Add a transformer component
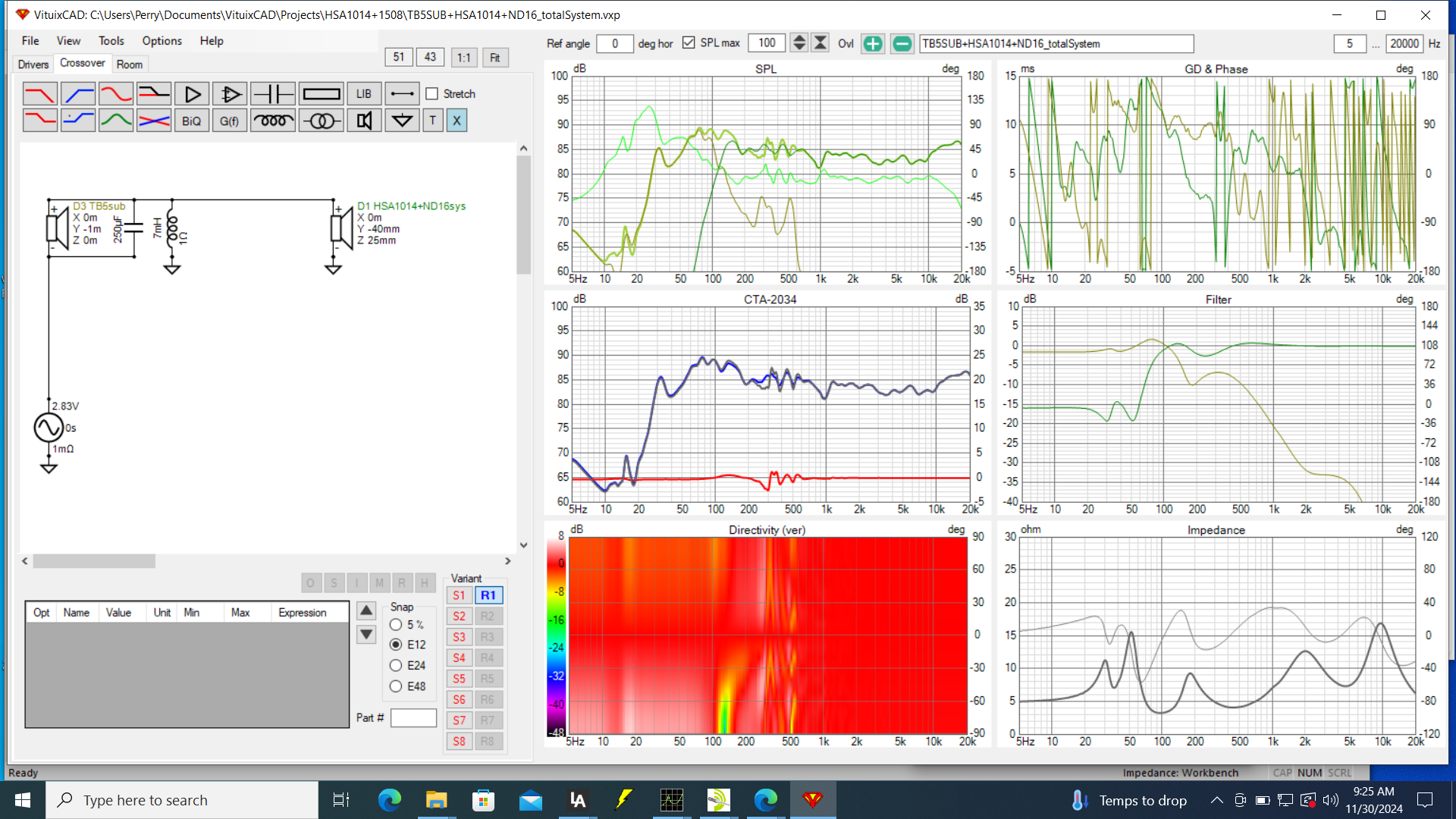1456x819 pixels. pos(322,121)
